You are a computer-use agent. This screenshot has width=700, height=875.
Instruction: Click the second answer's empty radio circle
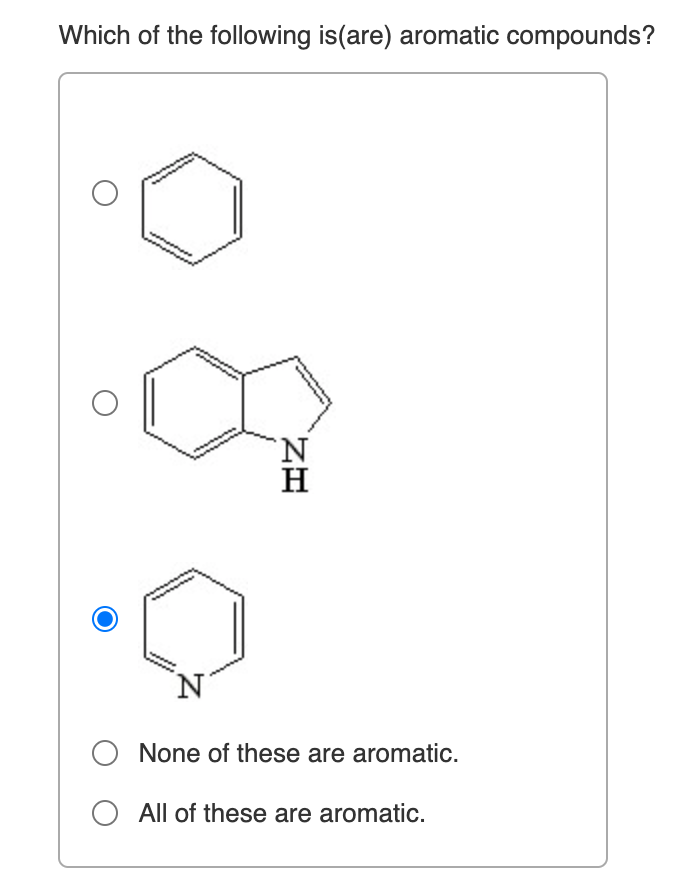point(105,403)
